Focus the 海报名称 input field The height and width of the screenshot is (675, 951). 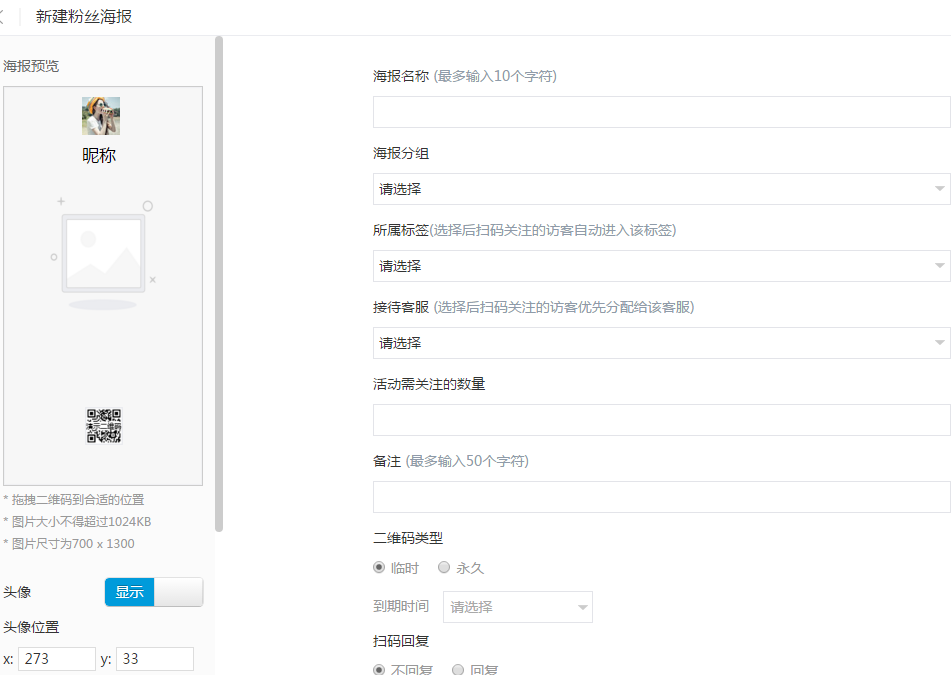pyautogui.click(x=661, y=112)
